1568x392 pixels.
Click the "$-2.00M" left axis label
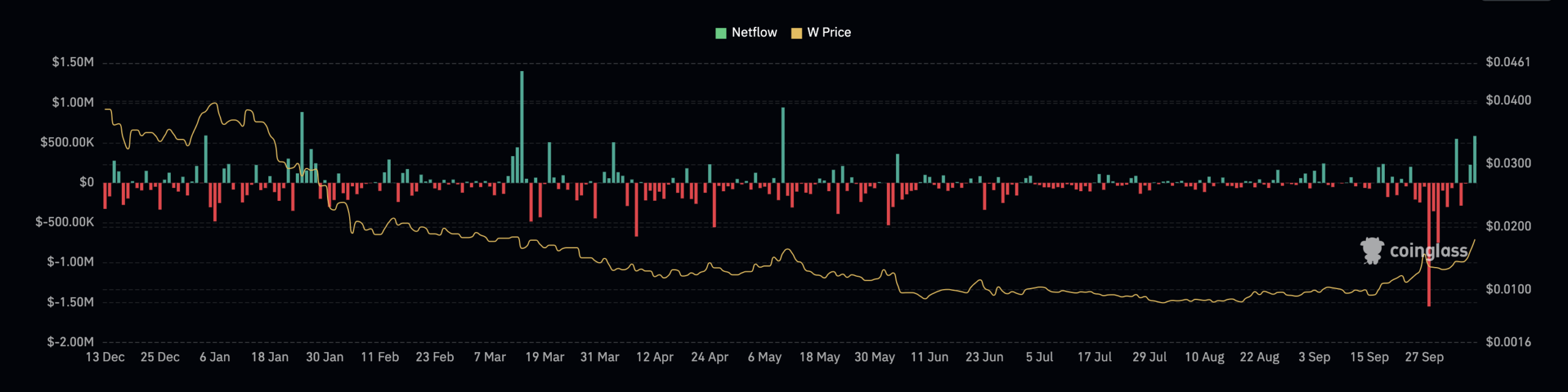tap(70, 342)
